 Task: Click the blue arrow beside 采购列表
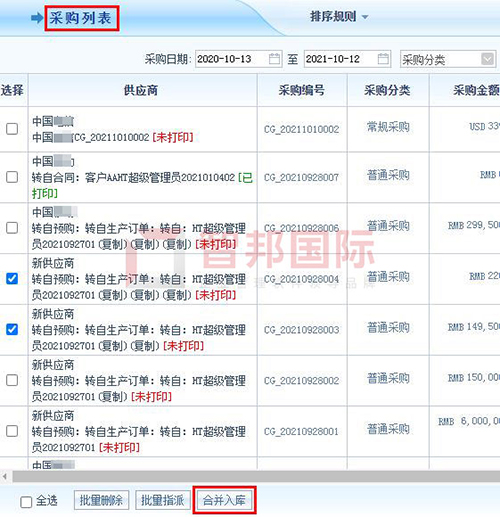(37, 18)
